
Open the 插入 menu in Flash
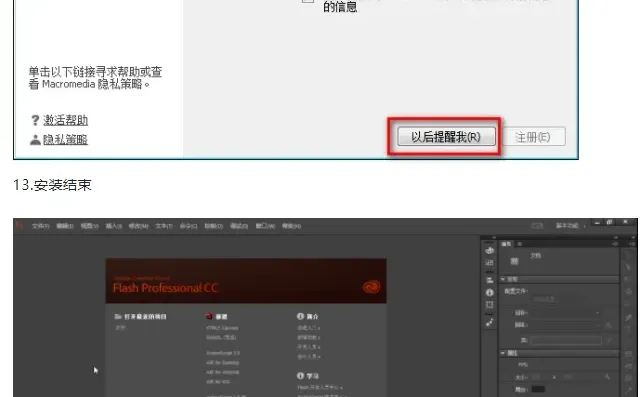[114, 226]
